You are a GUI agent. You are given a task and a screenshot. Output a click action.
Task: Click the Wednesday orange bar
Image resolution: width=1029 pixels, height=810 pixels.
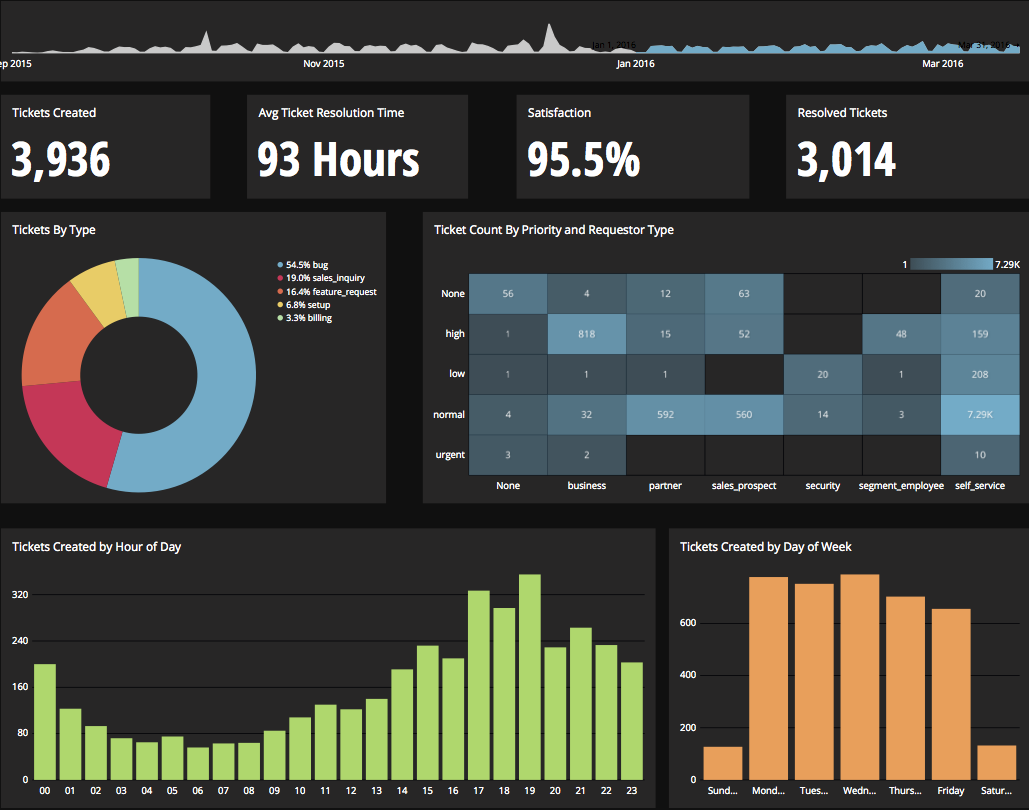pos(860,677)
